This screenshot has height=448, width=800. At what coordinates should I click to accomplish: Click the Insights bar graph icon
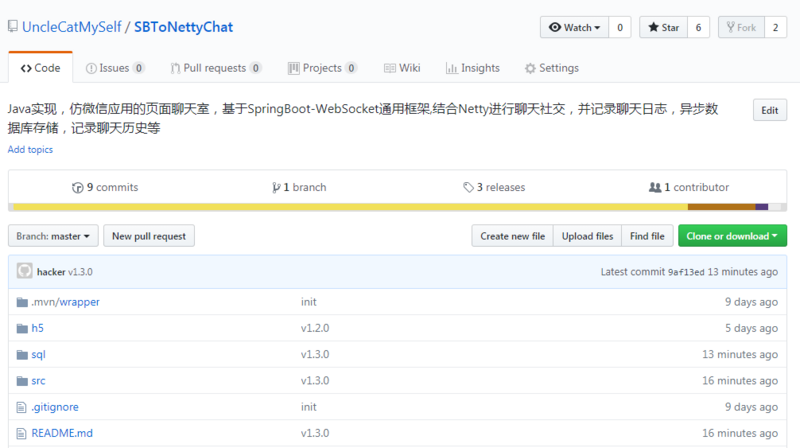tap(452, 68)
